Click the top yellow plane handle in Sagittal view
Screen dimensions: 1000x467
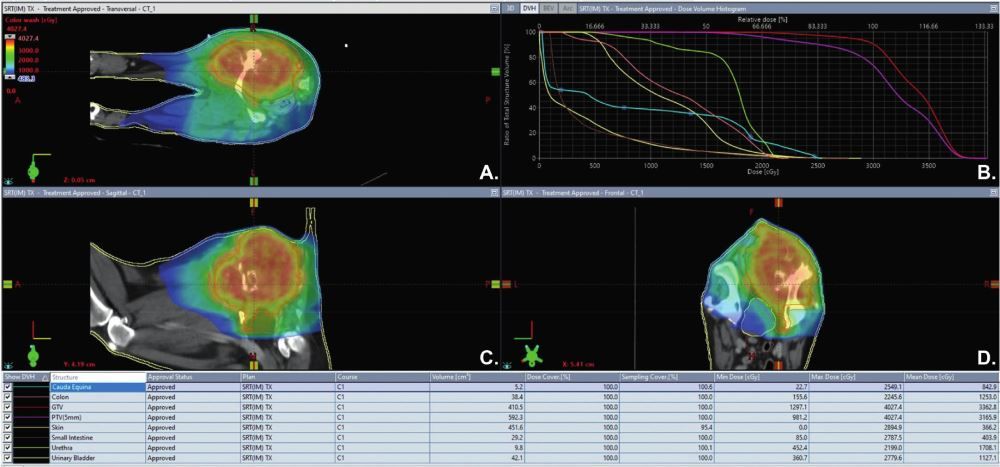click(x=254, y=203)
